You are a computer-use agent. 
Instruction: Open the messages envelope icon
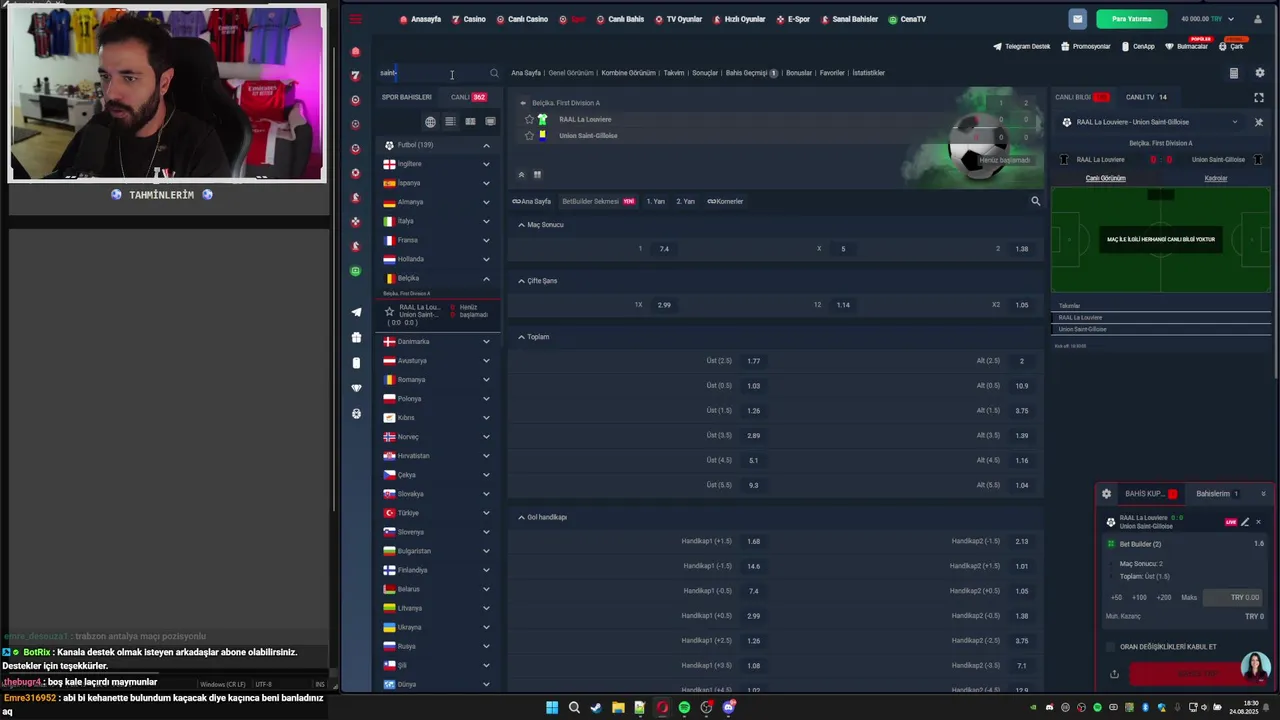coord(1077,19)
